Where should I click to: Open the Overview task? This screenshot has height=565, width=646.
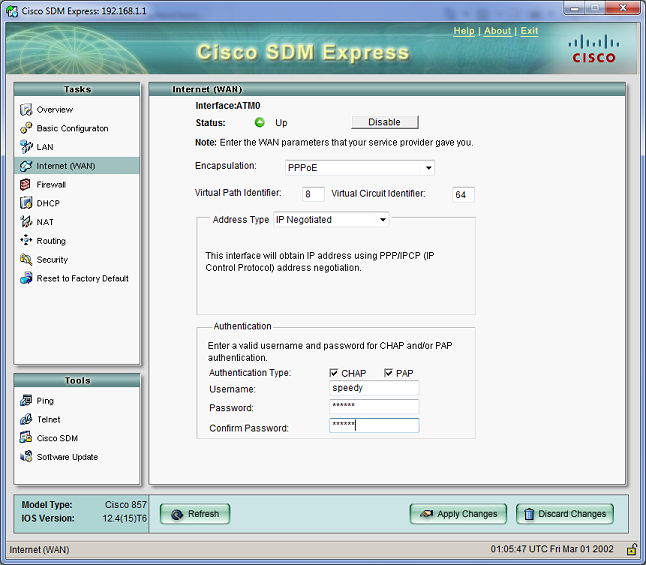(55, 110)
